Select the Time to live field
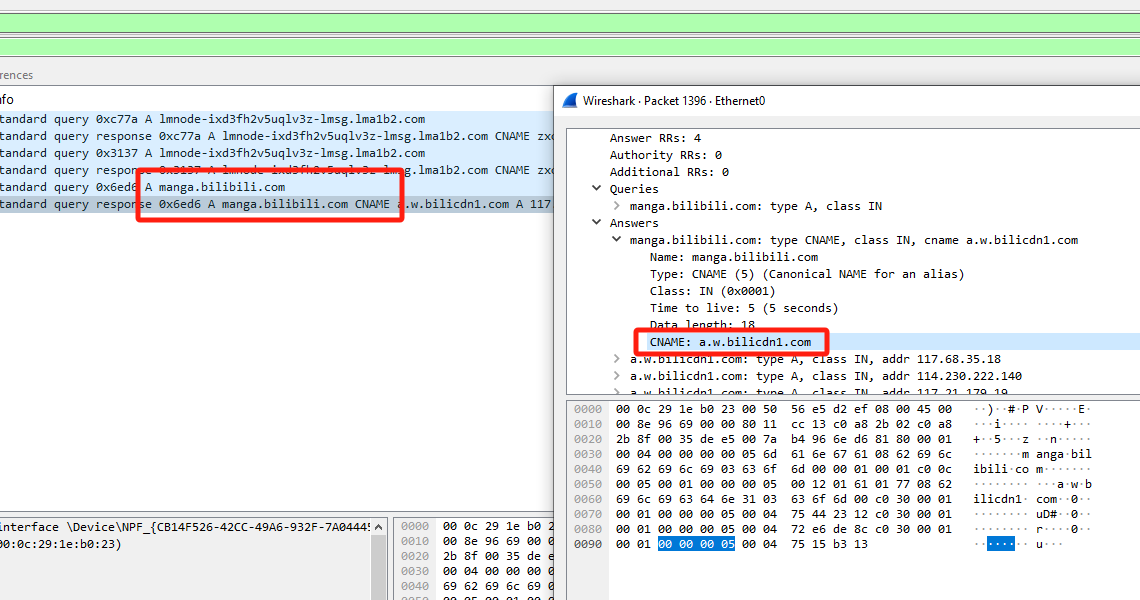The height and width of the screenshot is (600, 1140). 743,308
